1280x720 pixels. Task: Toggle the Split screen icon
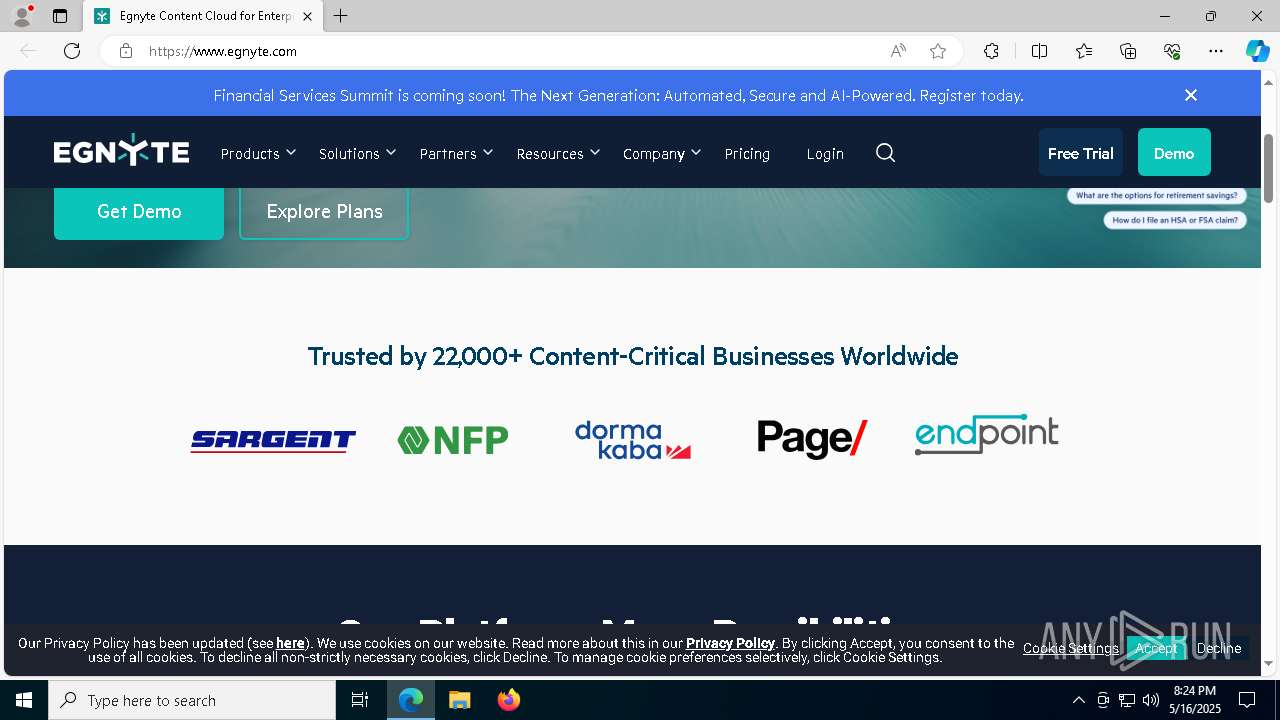[x=1039, y=51]
